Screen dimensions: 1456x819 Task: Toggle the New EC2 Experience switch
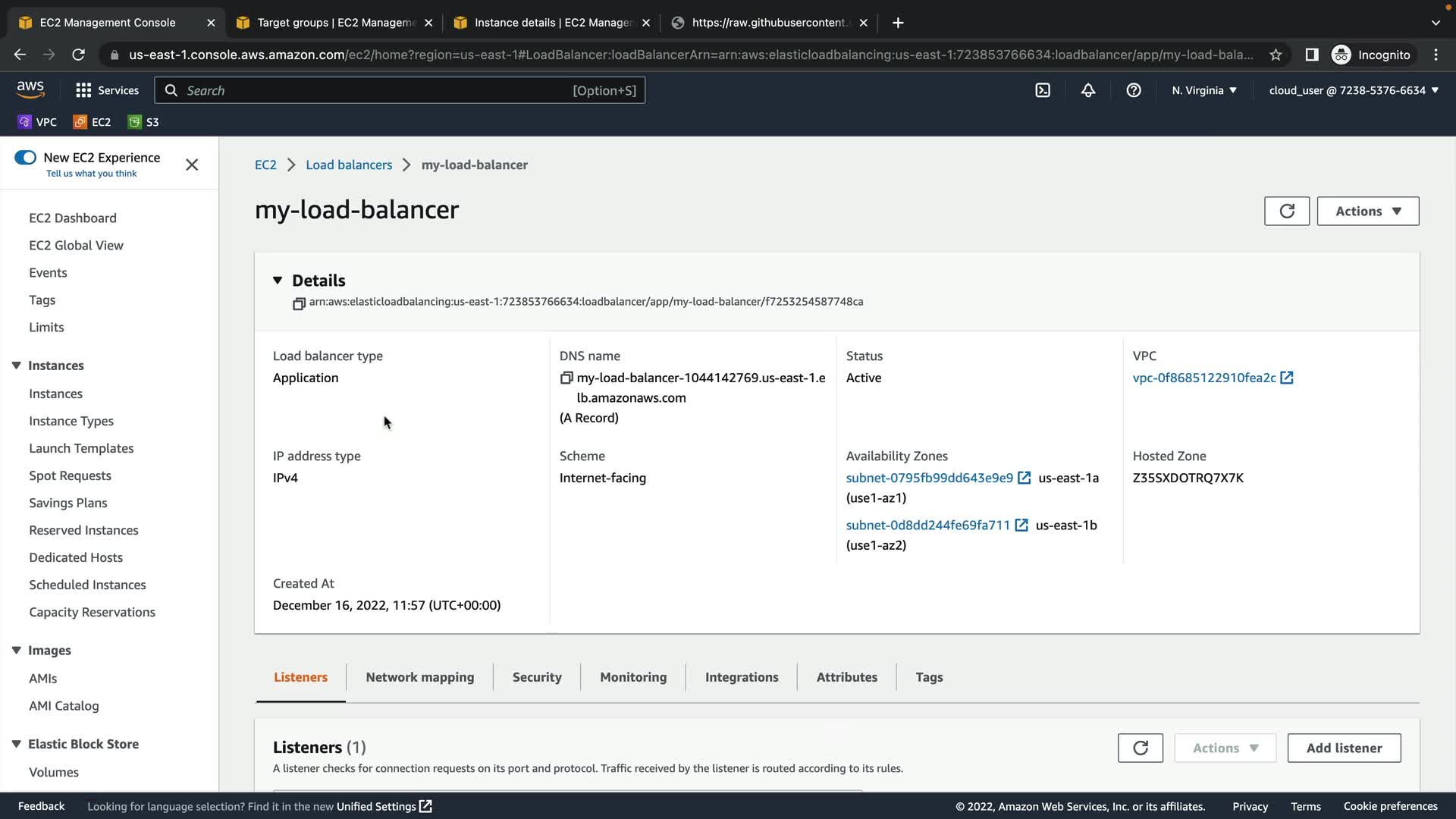[25, 158]
